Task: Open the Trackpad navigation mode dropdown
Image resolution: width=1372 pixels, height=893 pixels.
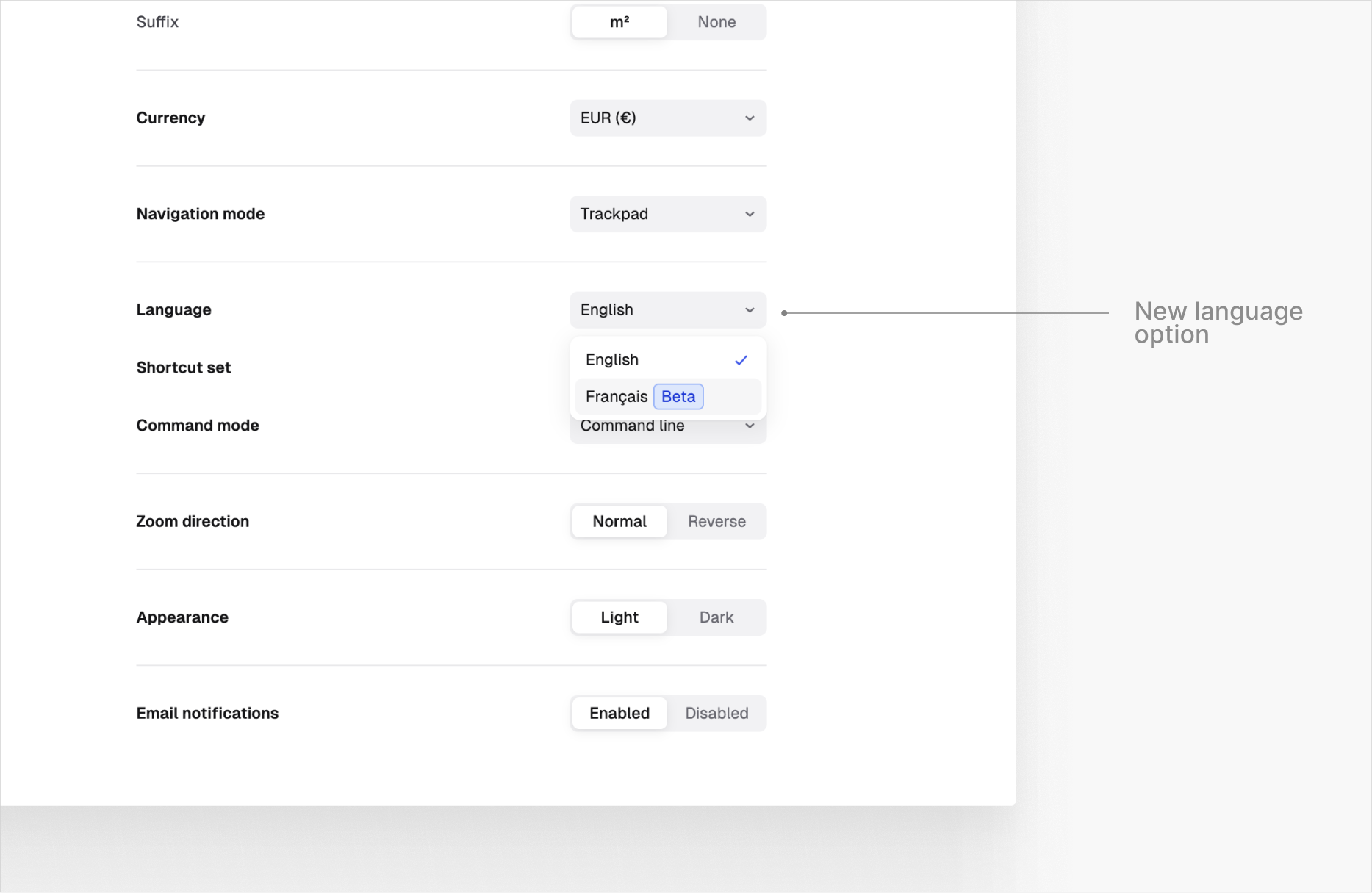Action: tap(667, 214)
